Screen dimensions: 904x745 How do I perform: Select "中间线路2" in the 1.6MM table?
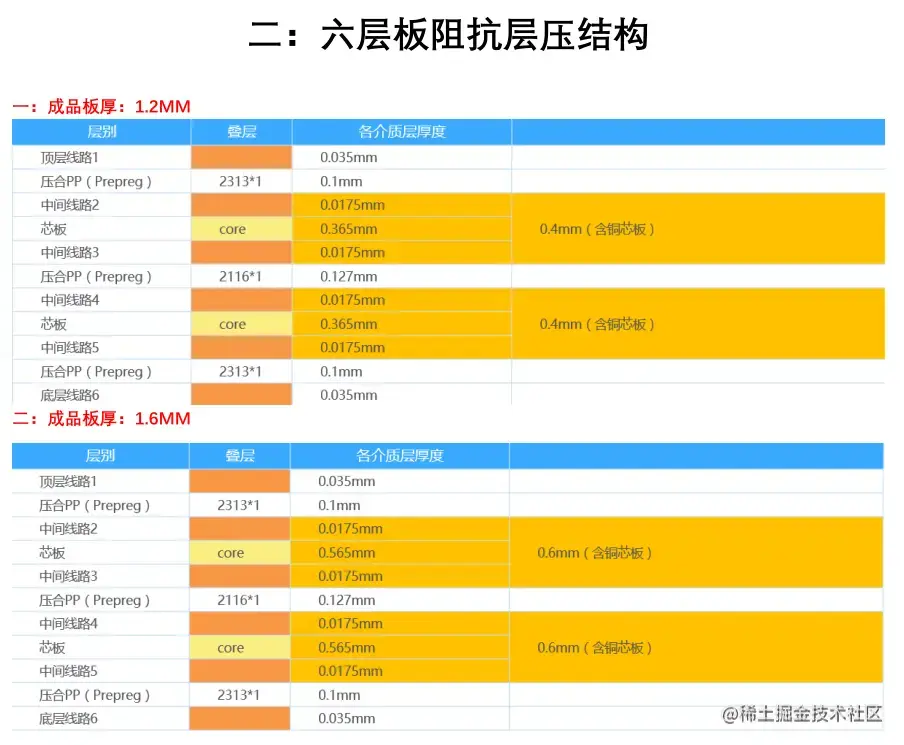[x=67, y=529]
